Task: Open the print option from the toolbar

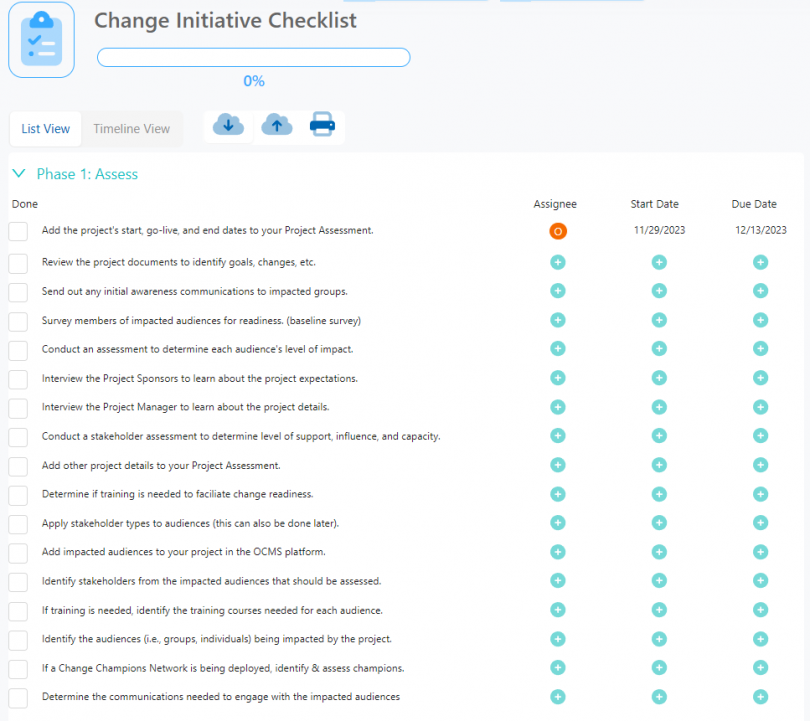Action: coord(322,124)
